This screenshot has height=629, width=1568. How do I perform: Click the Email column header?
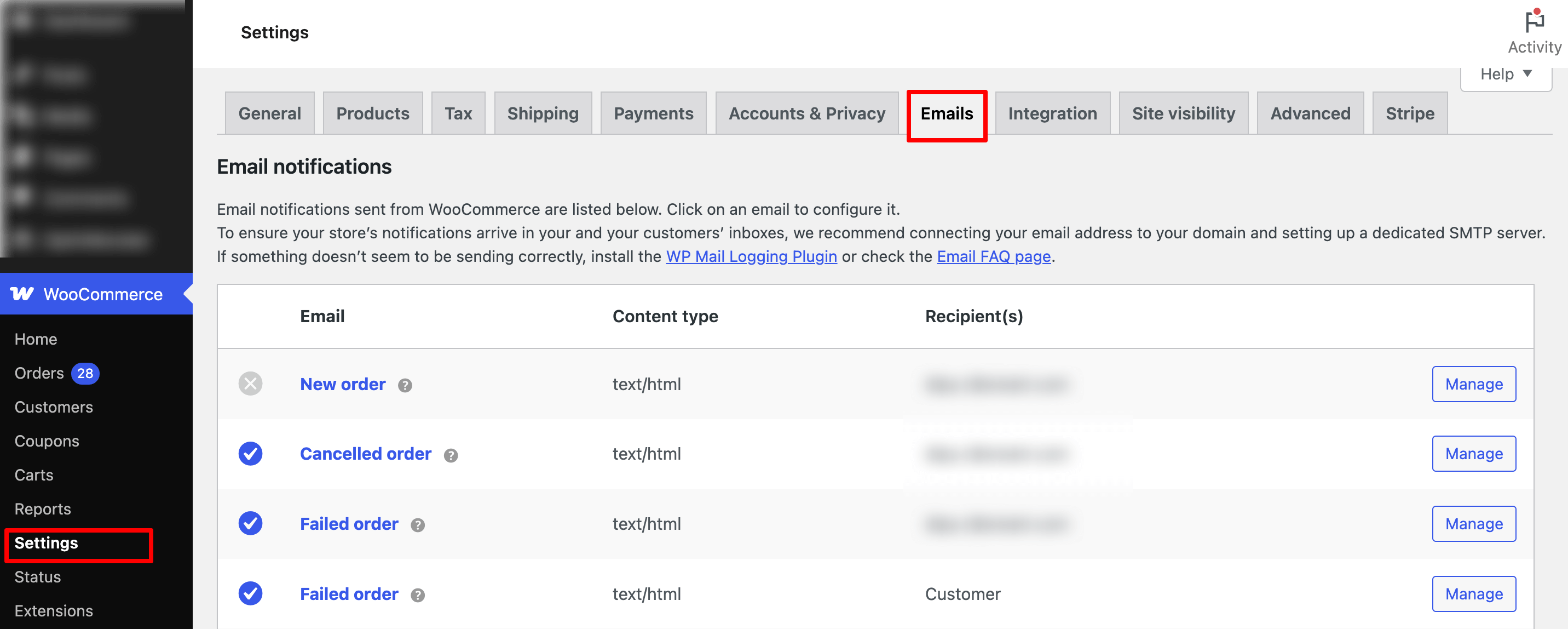tap(322, 316)
